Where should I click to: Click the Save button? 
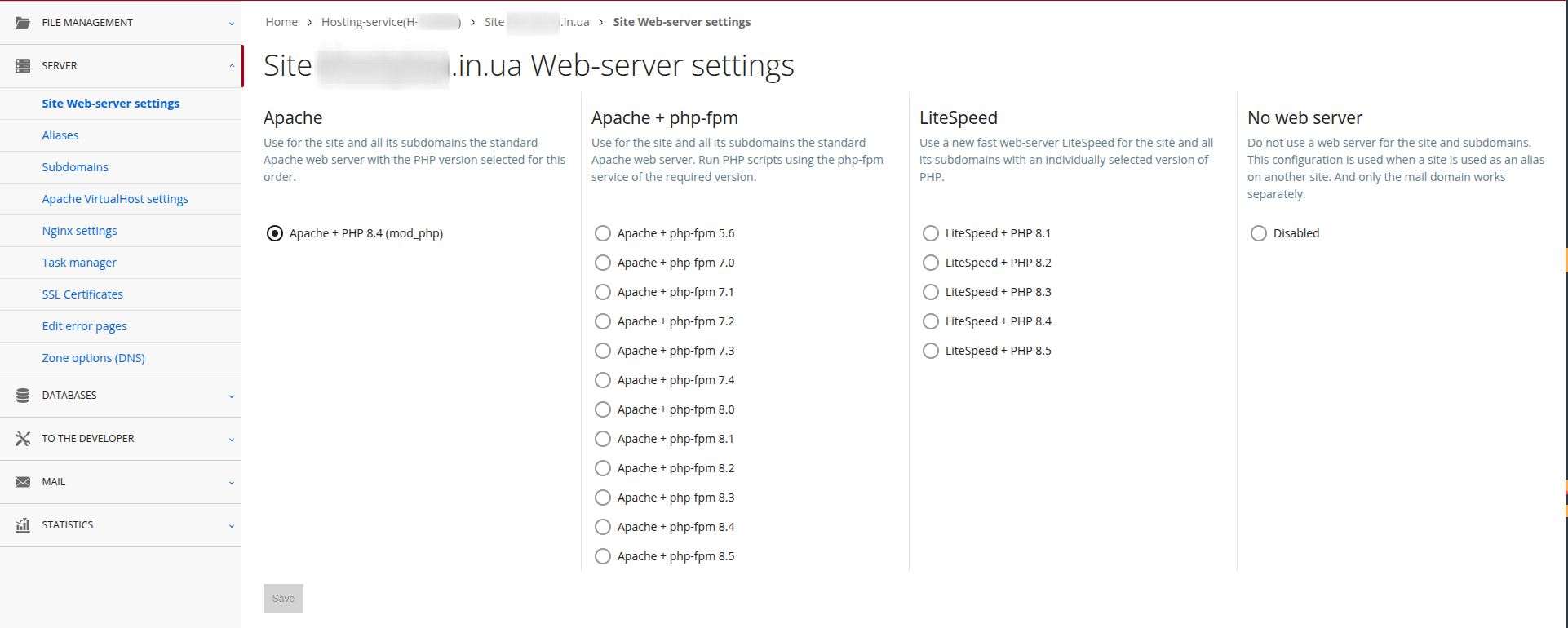(x=283, y=598)
